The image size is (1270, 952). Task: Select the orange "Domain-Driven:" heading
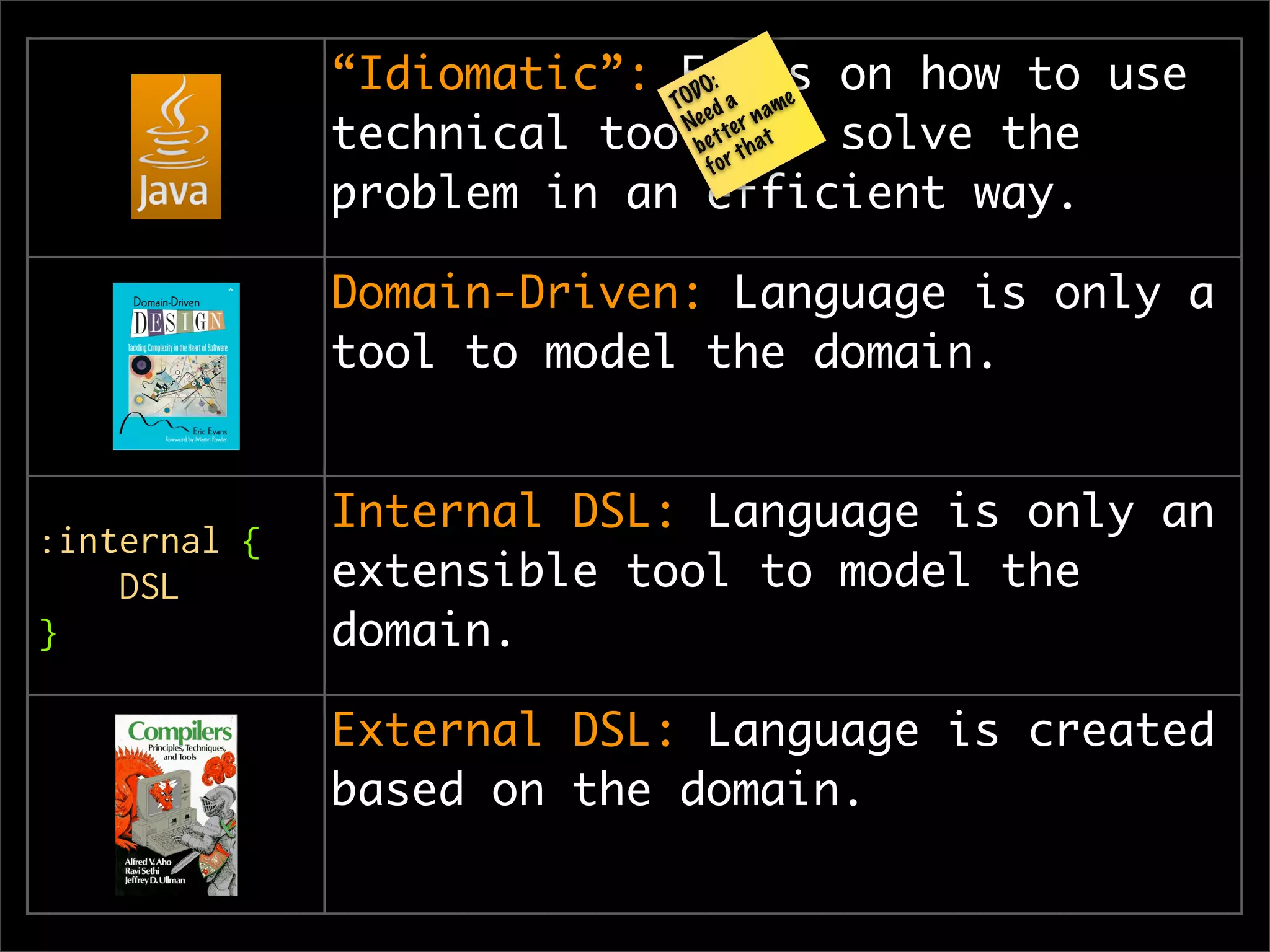tap(517, 293)
